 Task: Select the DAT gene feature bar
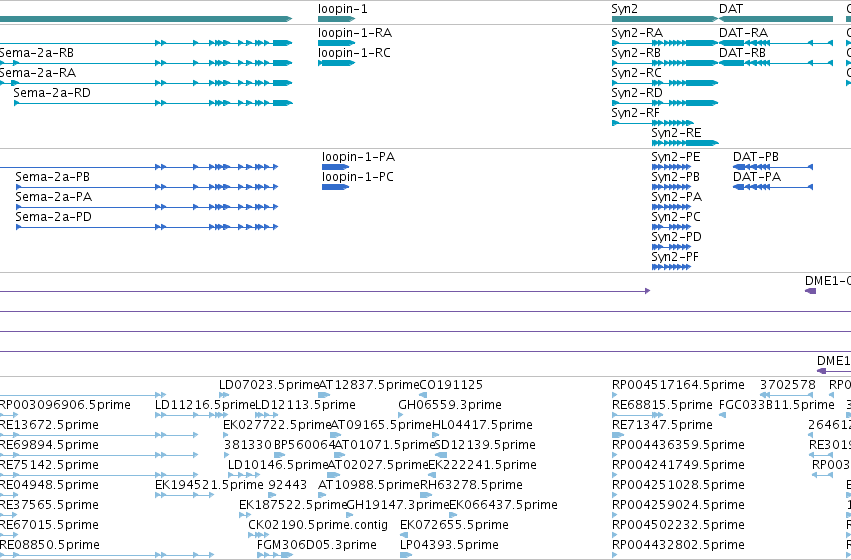pyautogui.click(x=776, y=19)
